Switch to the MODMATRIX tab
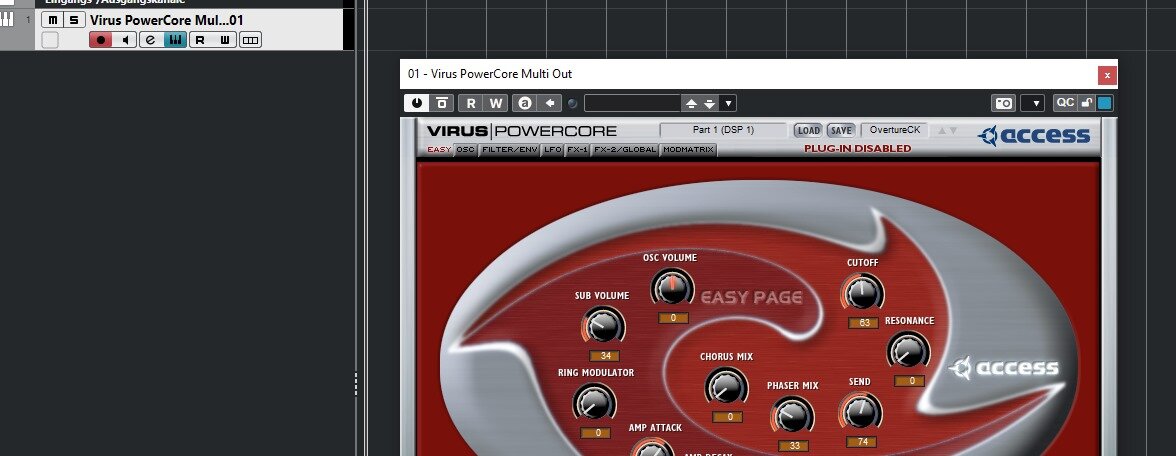Viewport: 1176px width, 456px height. click(688, 149)
